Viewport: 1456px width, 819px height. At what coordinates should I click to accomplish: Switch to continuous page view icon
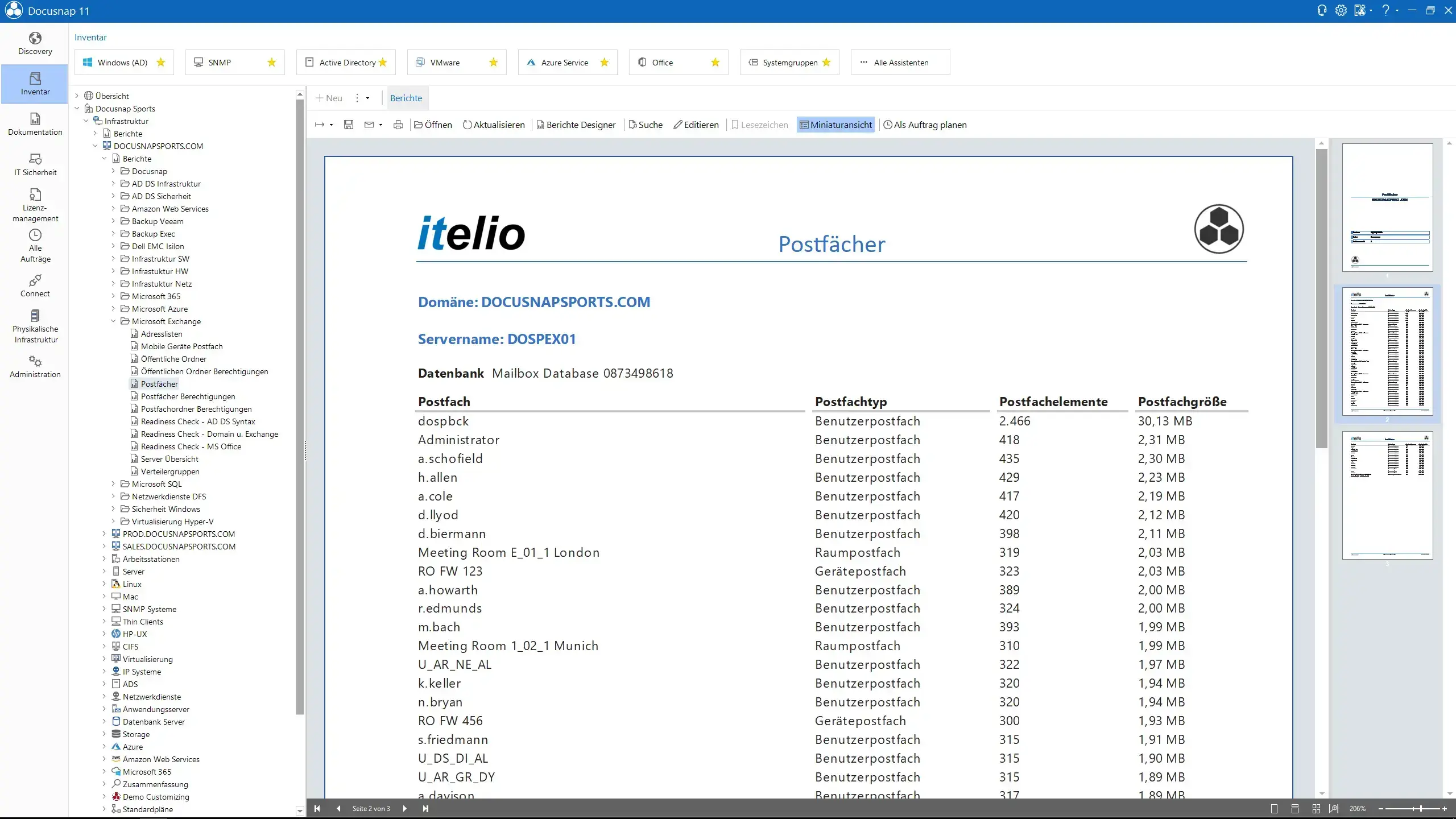1295,809
